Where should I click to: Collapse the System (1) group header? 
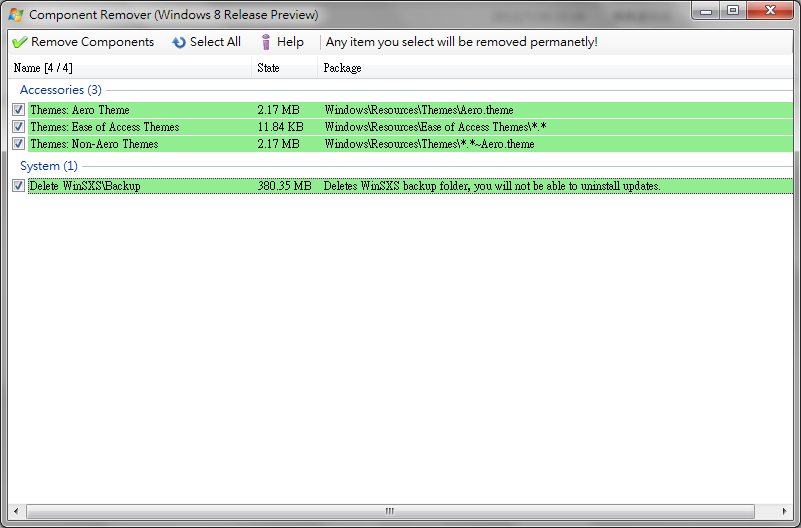point(49,166)
